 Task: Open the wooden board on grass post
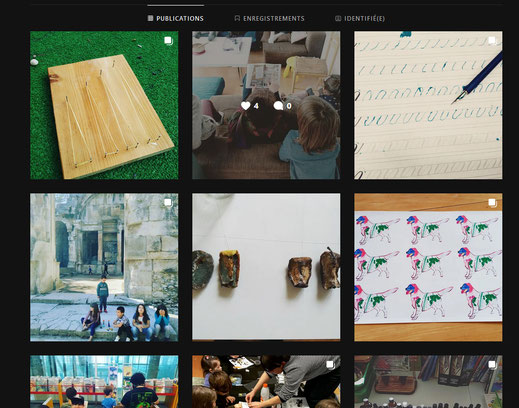click(104, 105)
